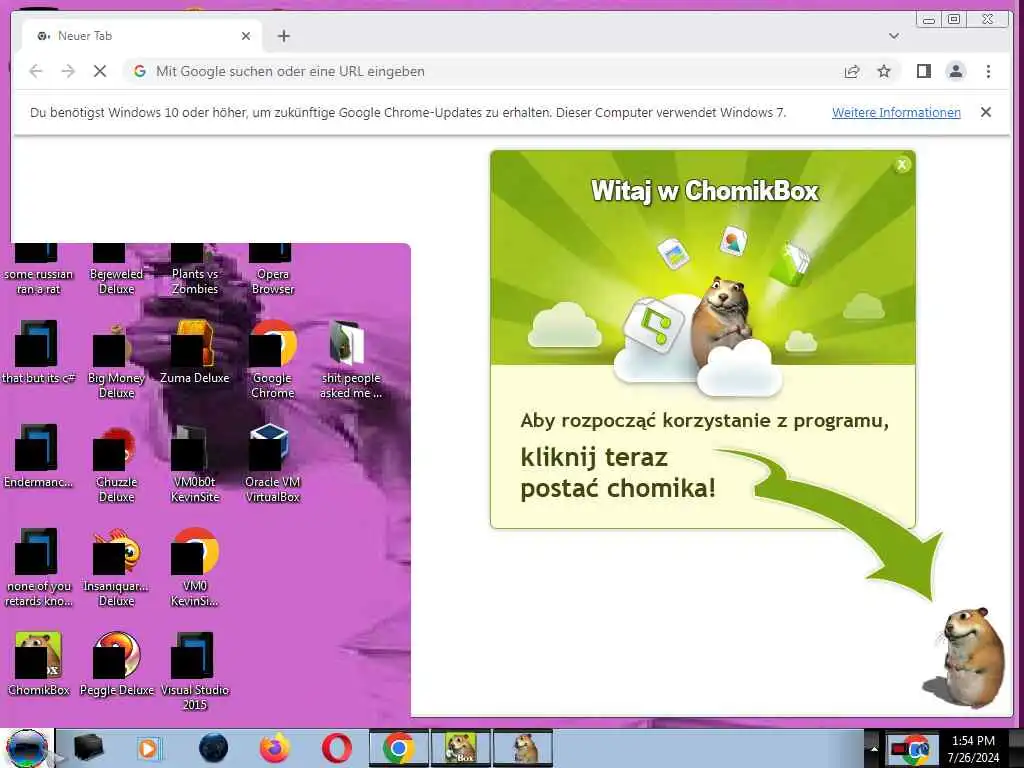
Task: Bookmark this tab with the star icon
Action: 884,71
